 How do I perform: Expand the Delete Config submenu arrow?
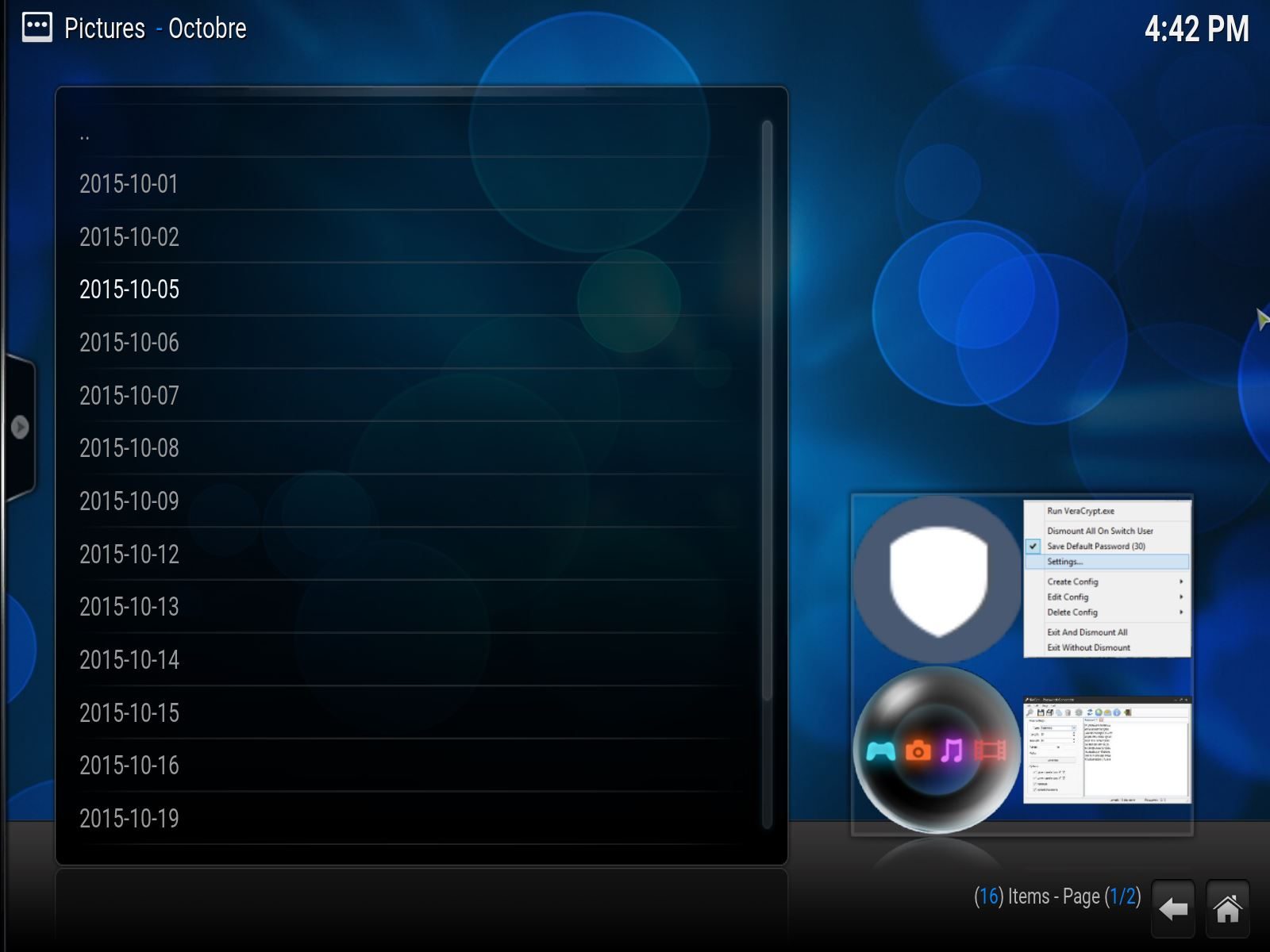[1181, 612]
